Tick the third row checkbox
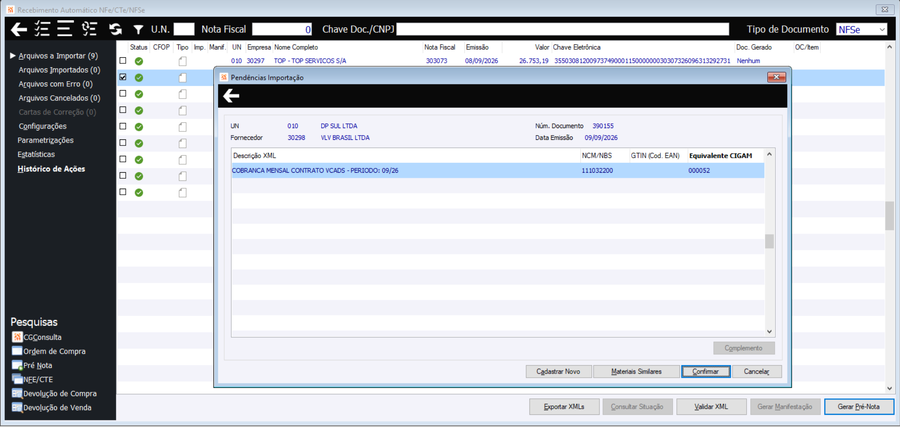900x427 pixels. 122,93
